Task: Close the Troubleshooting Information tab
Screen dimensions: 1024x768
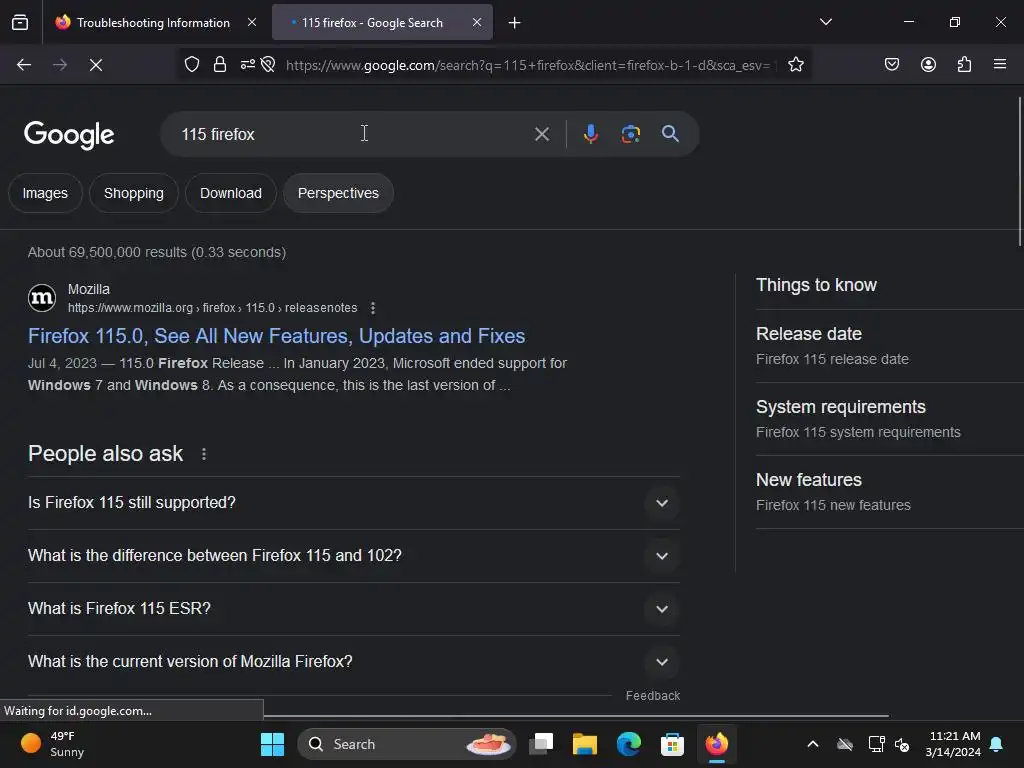Action: (x=251, y=22)
